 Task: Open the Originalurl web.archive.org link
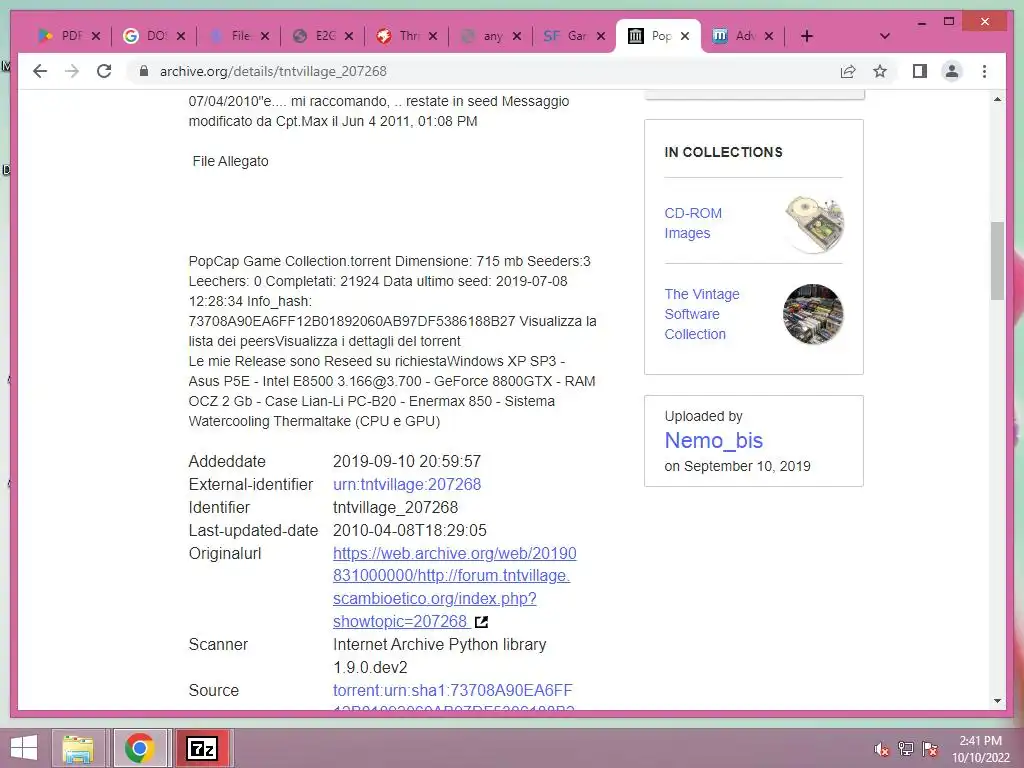point(455,587)
